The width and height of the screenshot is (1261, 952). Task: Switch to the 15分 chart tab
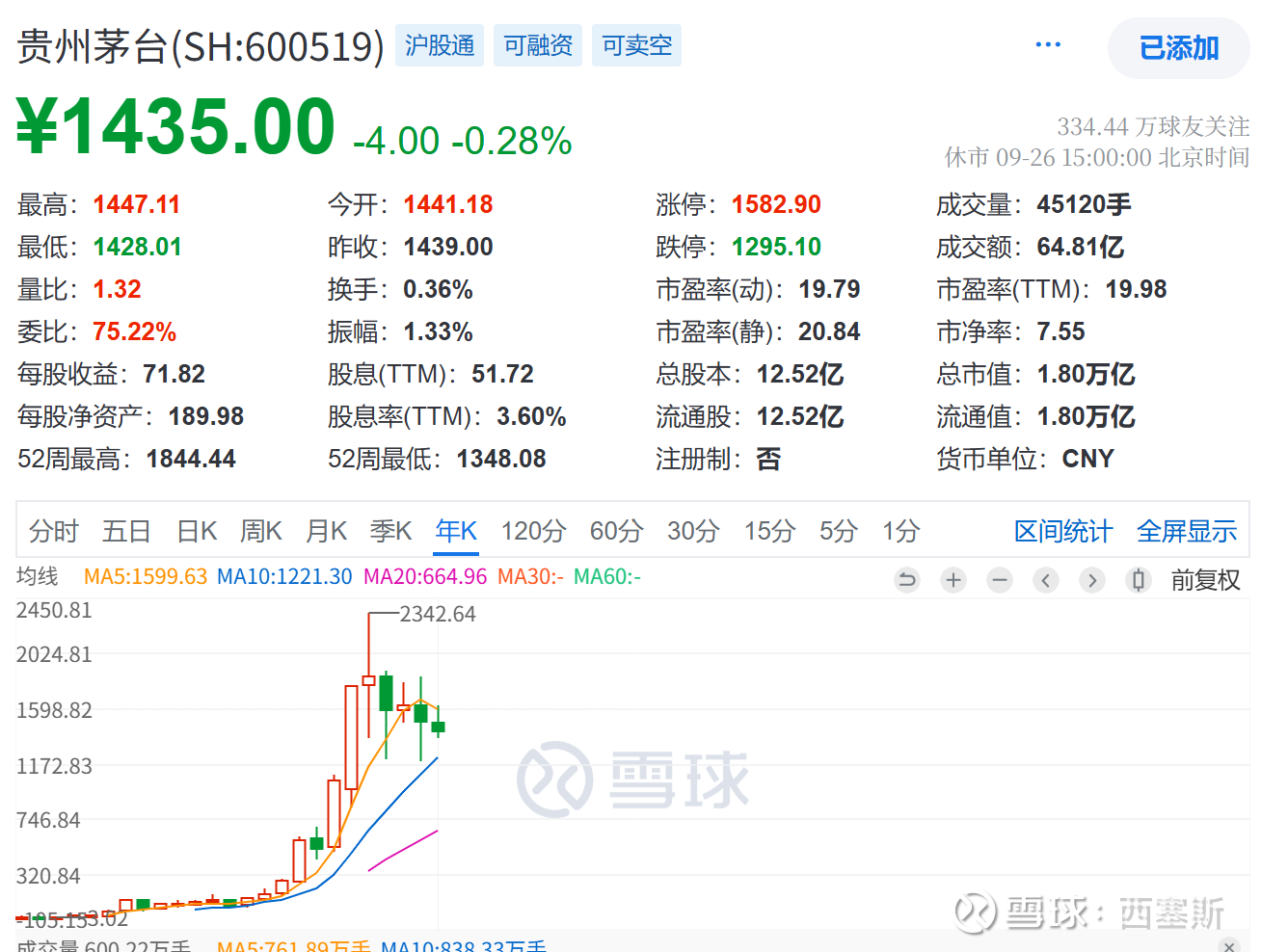[769, 531]
